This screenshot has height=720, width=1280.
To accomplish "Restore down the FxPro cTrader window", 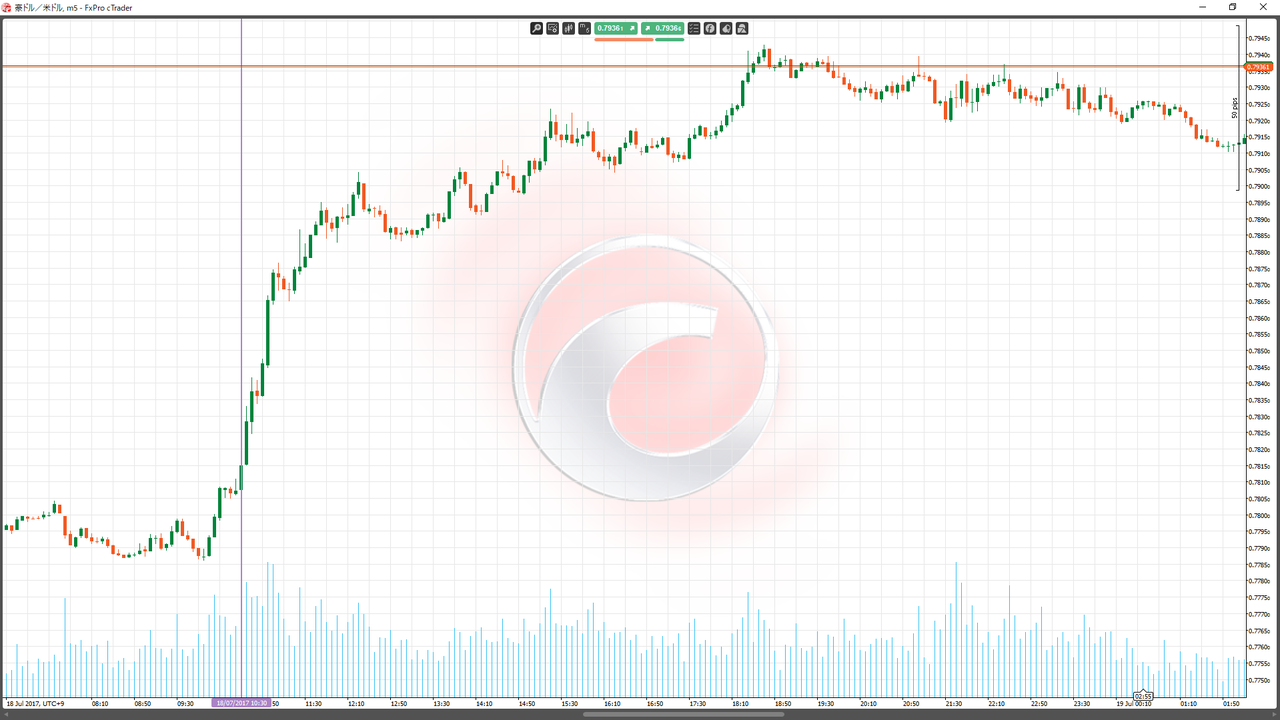I will tap(1233, 7).
